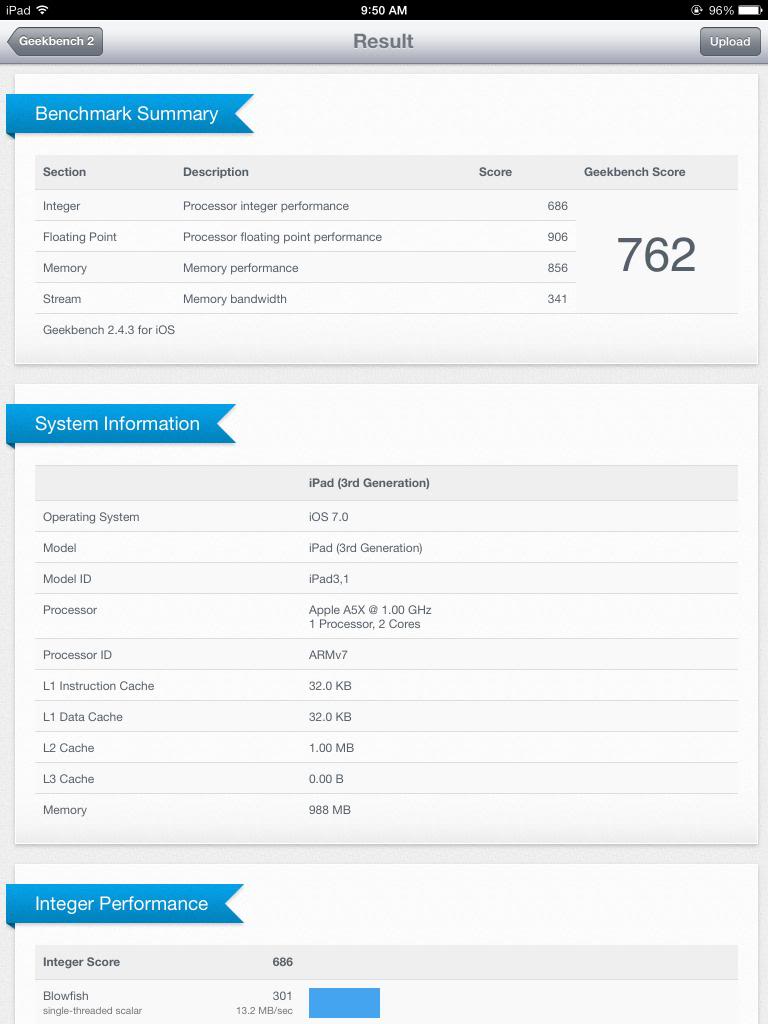Tap Processor ID value ARMv7
This screenshot has width=768, height=1024.
click(x=328, y=655)
